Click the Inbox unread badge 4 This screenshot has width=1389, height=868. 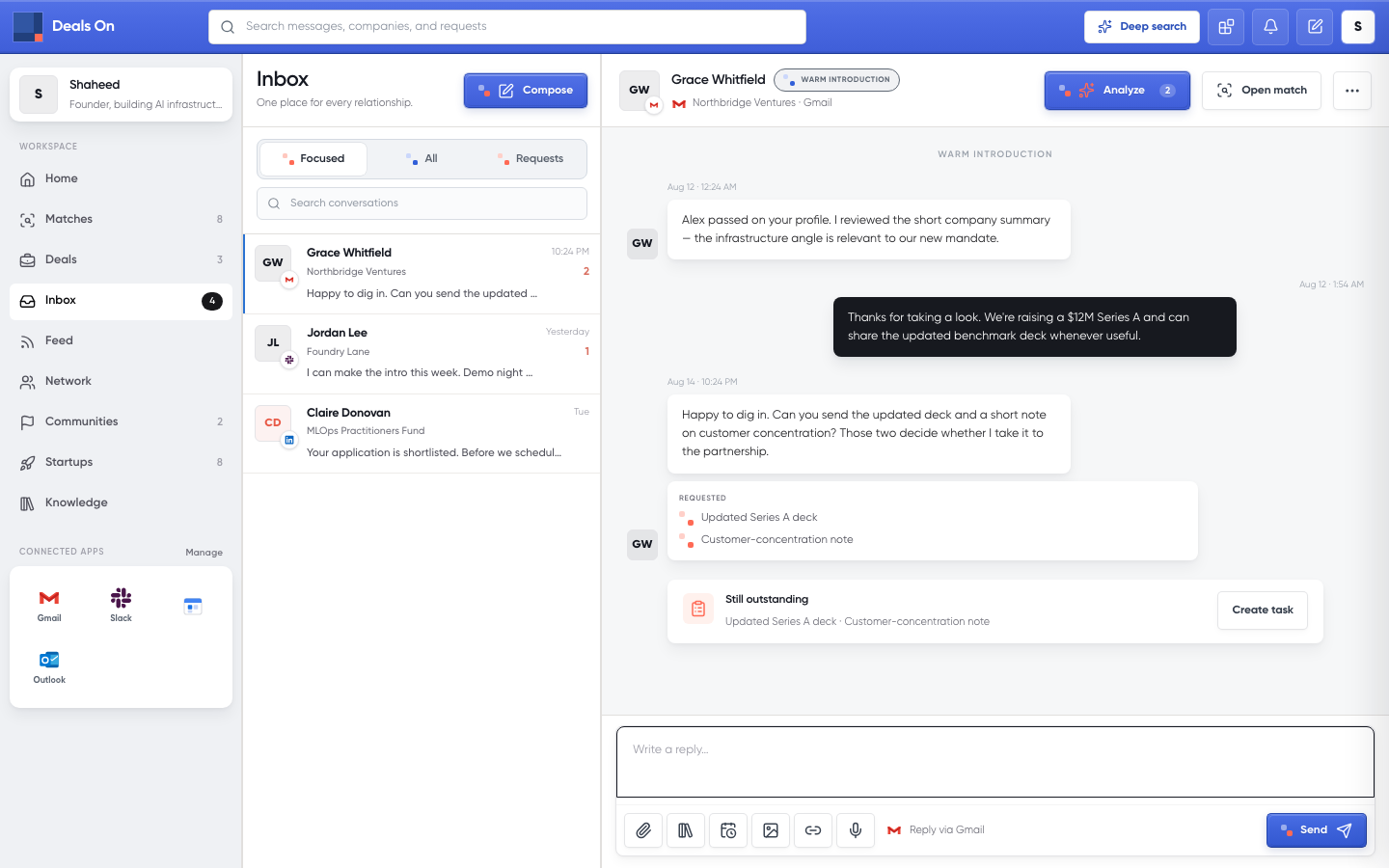click(x=212, y=301)
